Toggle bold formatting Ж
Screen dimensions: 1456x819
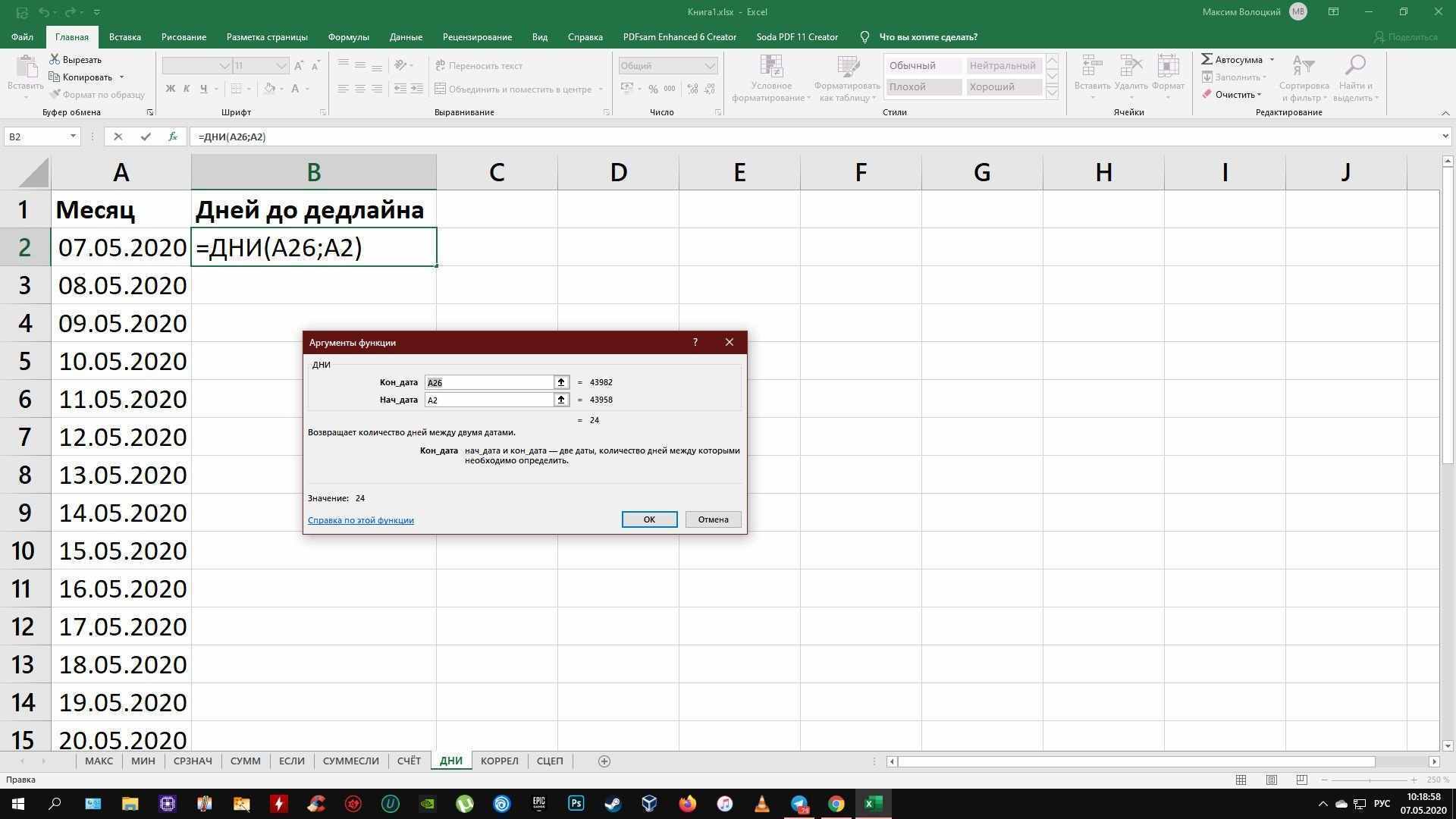pyautogui.click(x=170, y=89)
